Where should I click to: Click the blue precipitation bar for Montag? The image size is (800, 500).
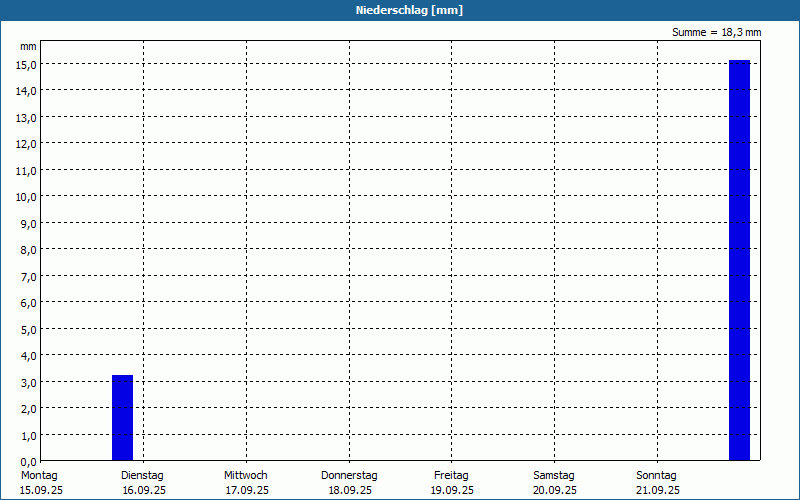click(x=122, y=417)
